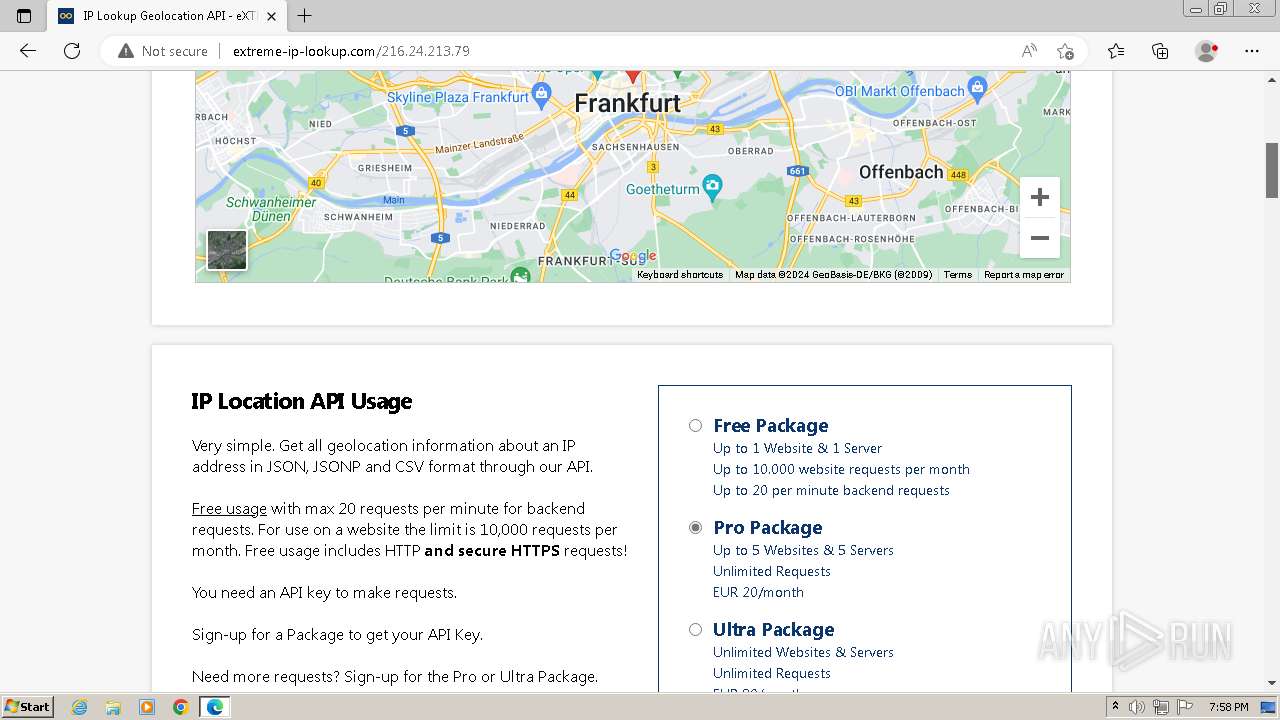Screen dimensions: 1280x720
Task: Open the Free usage link
Action: click(229, 509)
